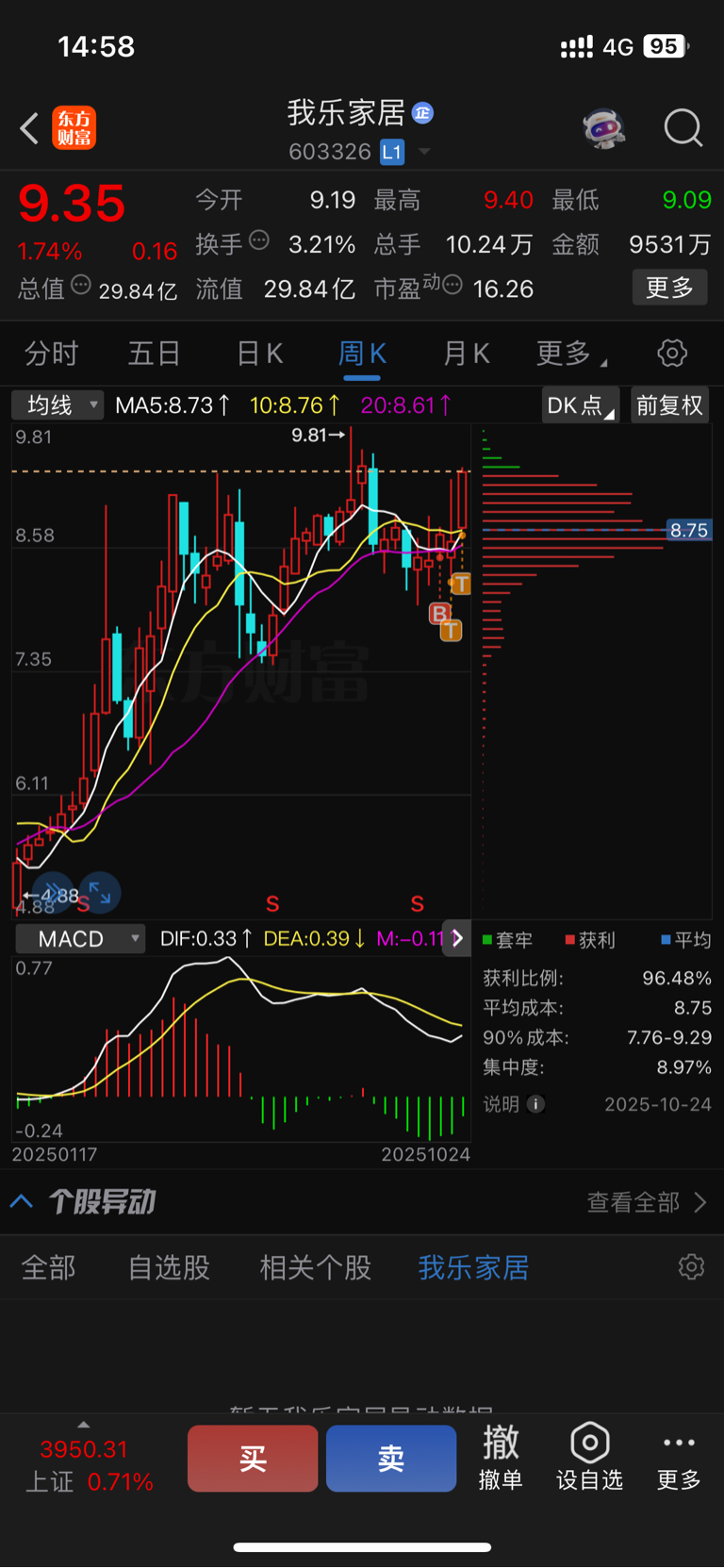Expand the 更多 chart period menu
The width and height of the screenshot is (724, 1568).
pos(571,354)
